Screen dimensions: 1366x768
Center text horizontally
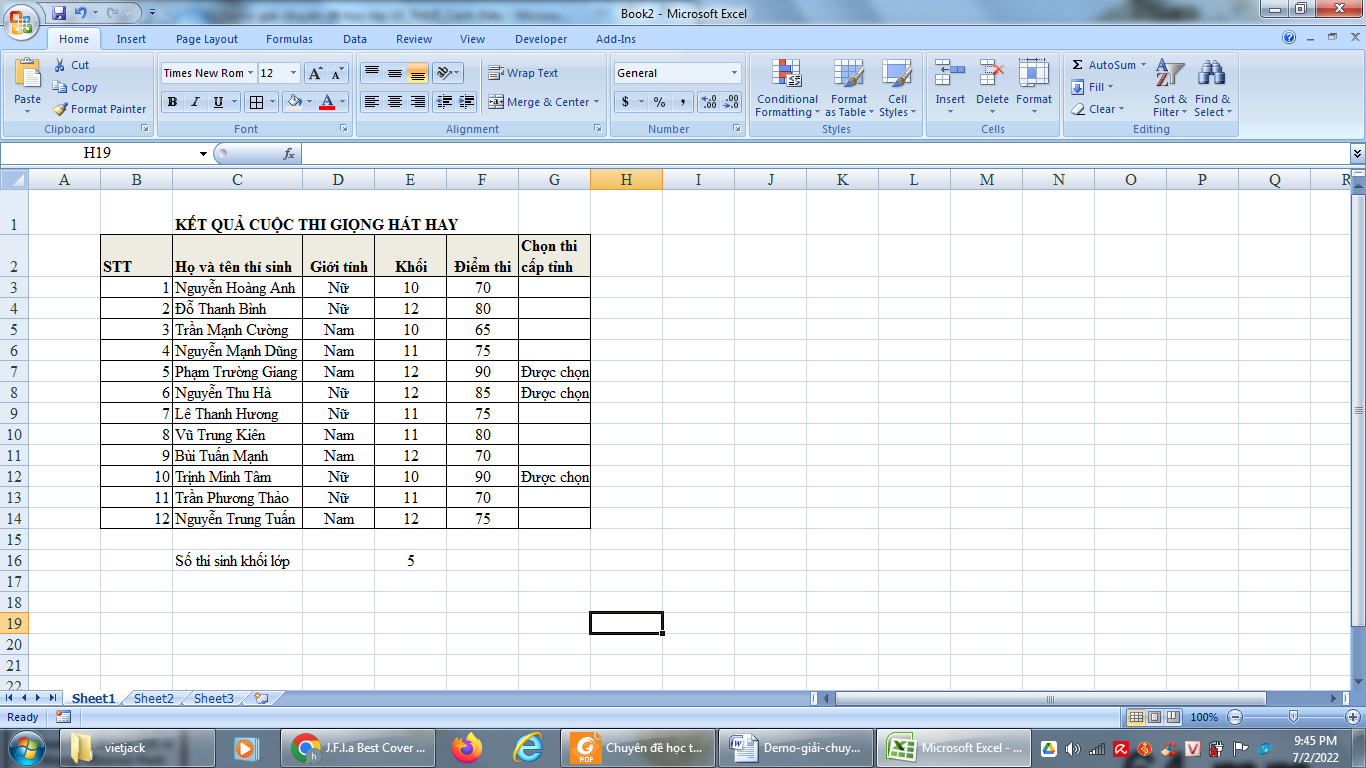[x=394, y=102]
